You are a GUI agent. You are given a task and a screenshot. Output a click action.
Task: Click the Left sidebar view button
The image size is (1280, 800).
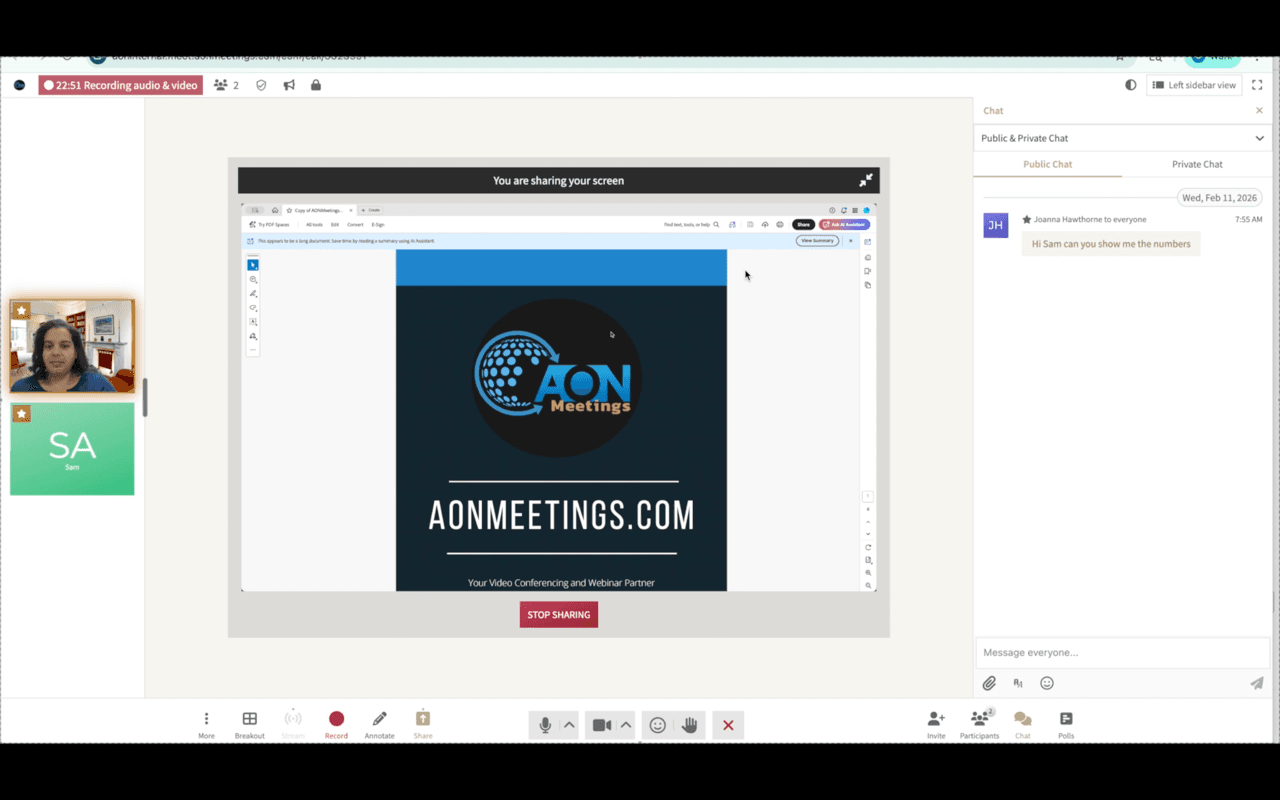1194,85
